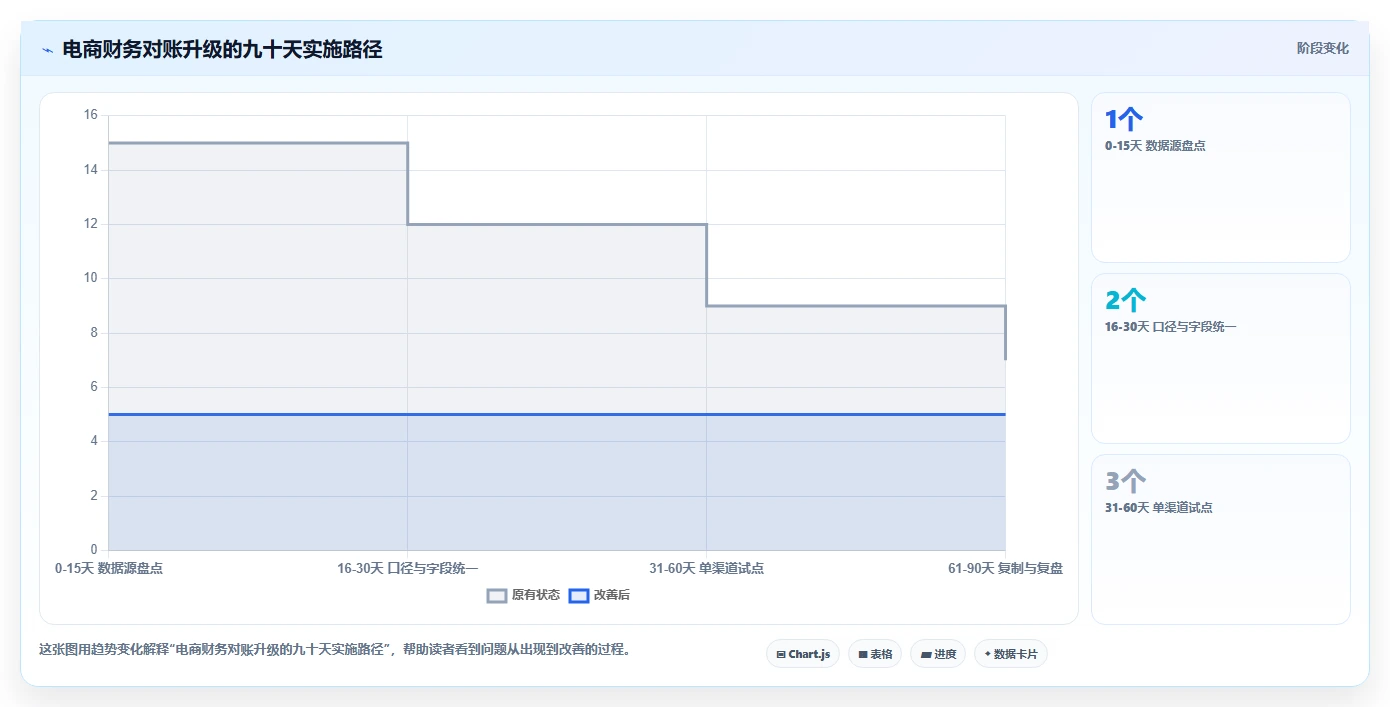Click the 数据卡片 tag
Image resolution: width=1390 pixels, height=707 pixels.
point(1011,654)
